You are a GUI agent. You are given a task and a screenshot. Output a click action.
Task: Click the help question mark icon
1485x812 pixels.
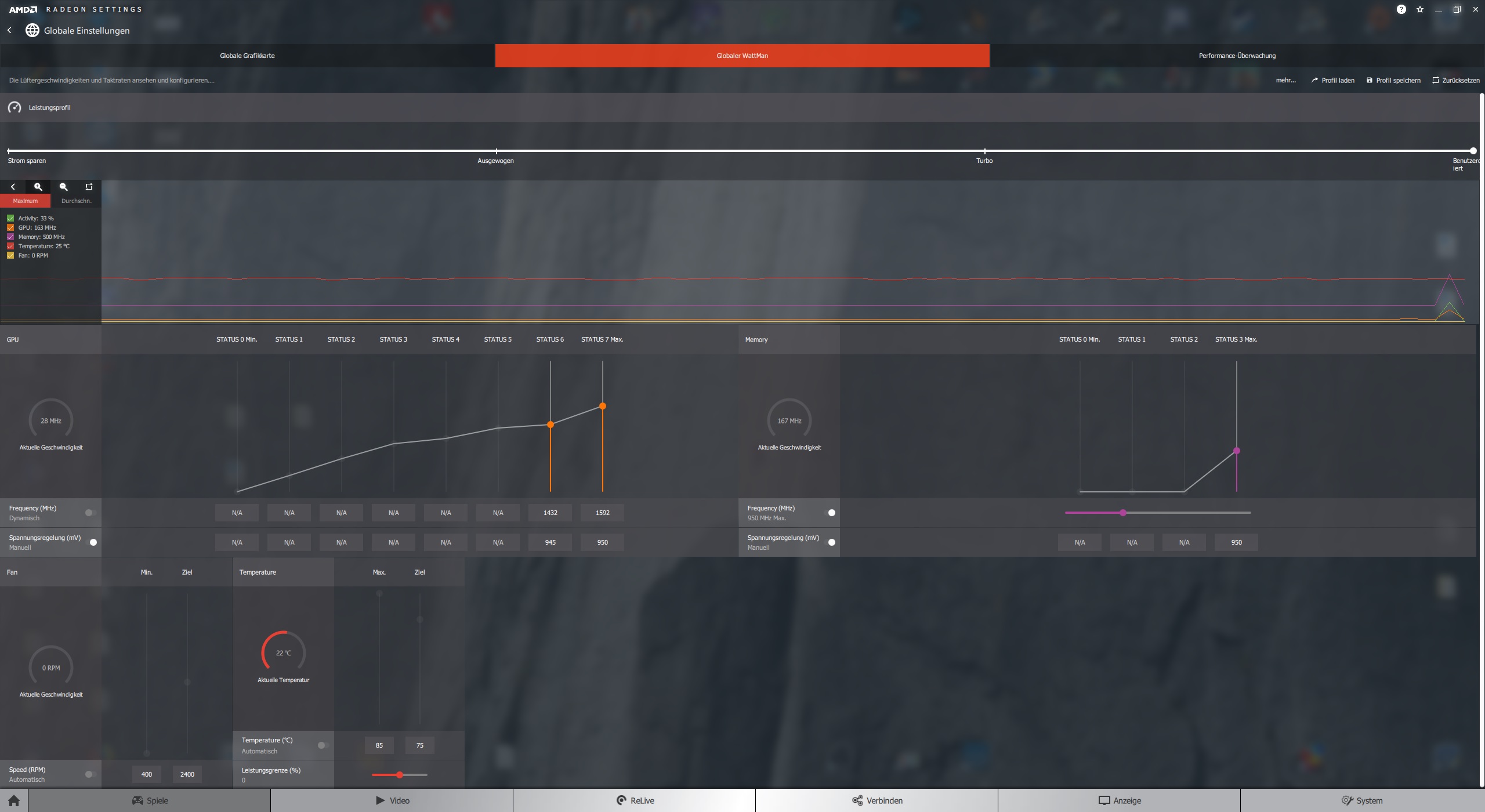coord(1401,9)
